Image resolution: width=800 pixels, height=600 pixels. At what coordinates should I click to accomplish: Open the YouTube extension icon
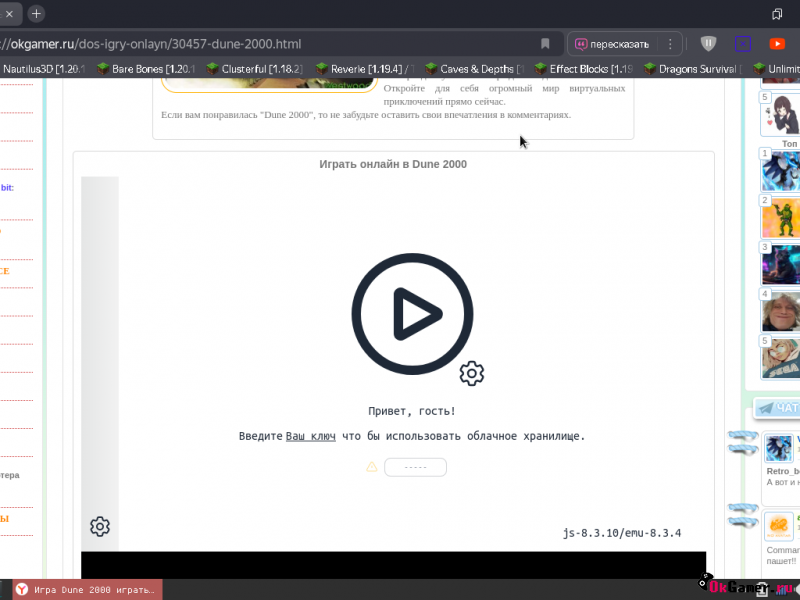[x=777, y=44]
